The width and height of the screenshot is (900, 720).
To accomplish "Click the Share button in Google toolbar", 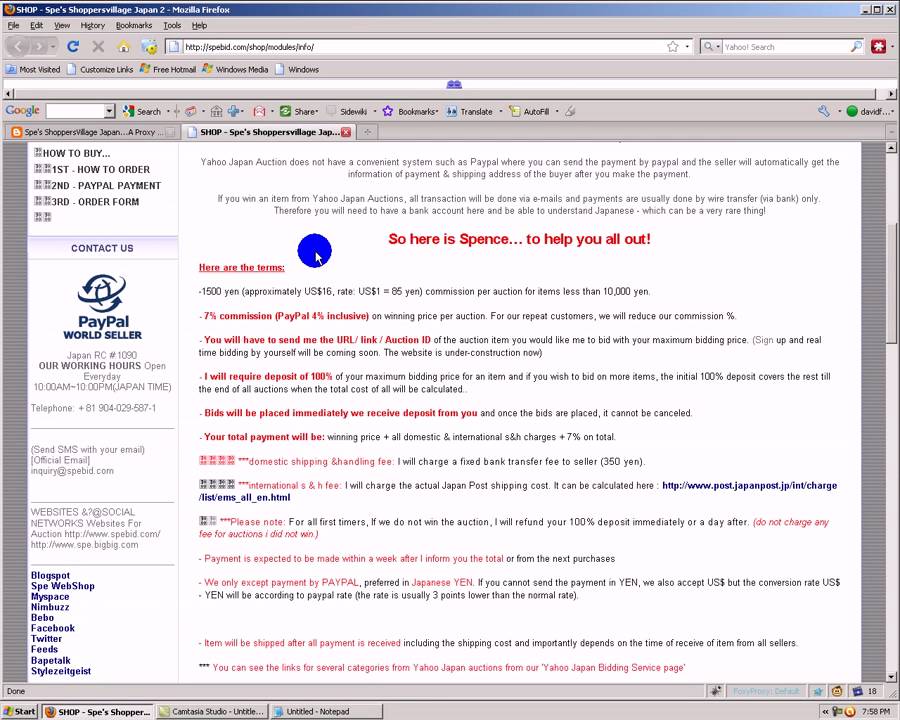I will (x=298, y=111).
